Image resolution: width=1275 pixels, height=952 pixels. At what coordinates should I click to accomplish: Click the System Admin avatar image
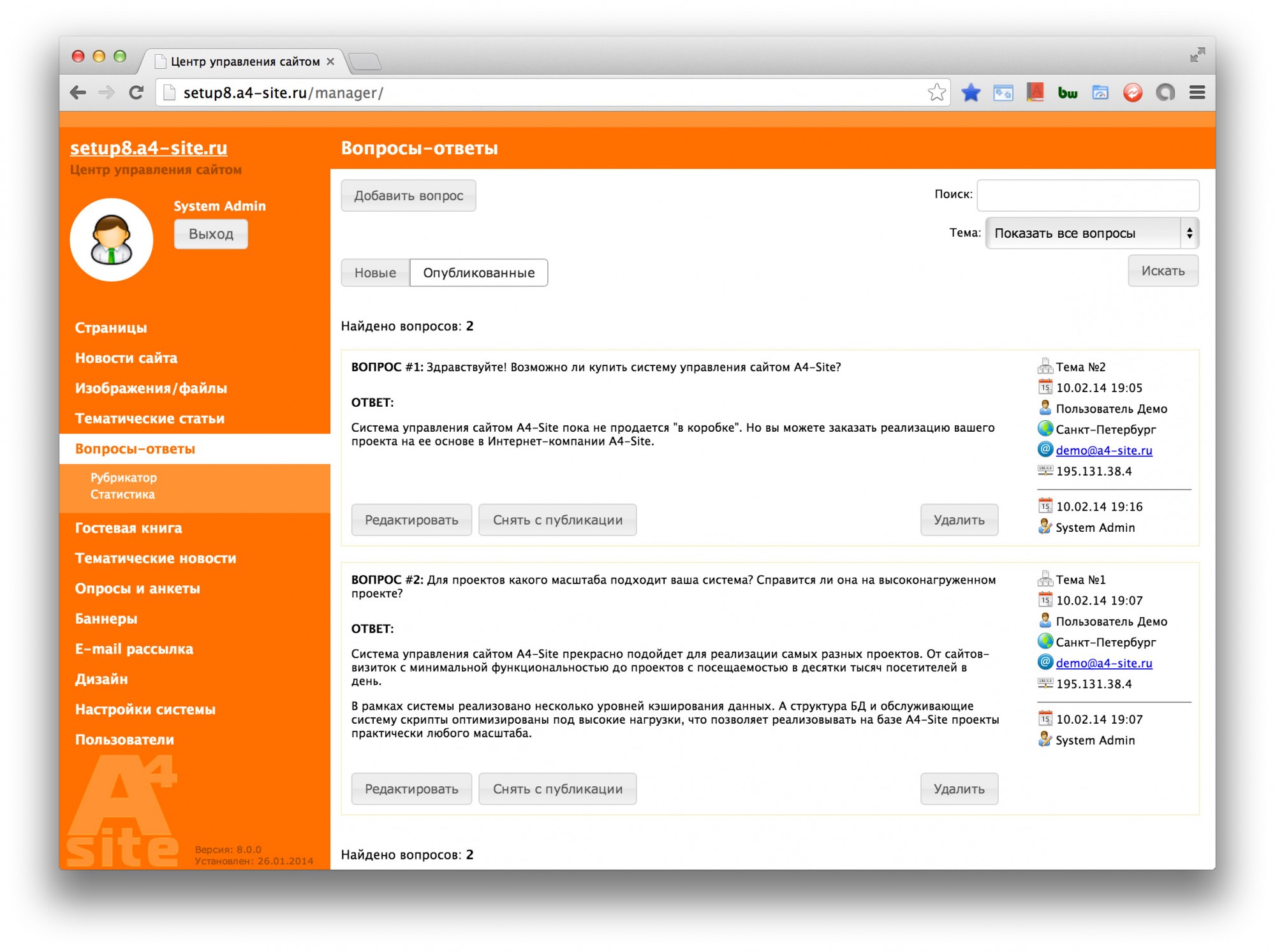[112, 240]
